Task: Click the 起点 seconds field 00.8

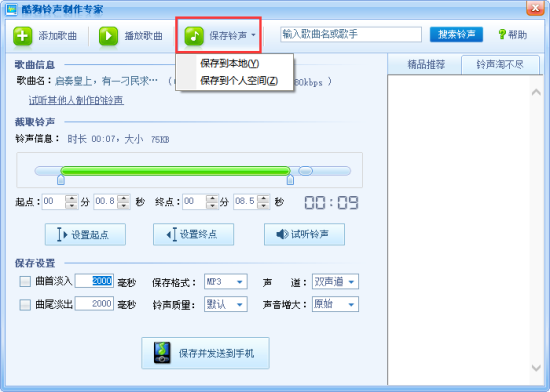Action: pyautogui.click(x=105, y=202)
